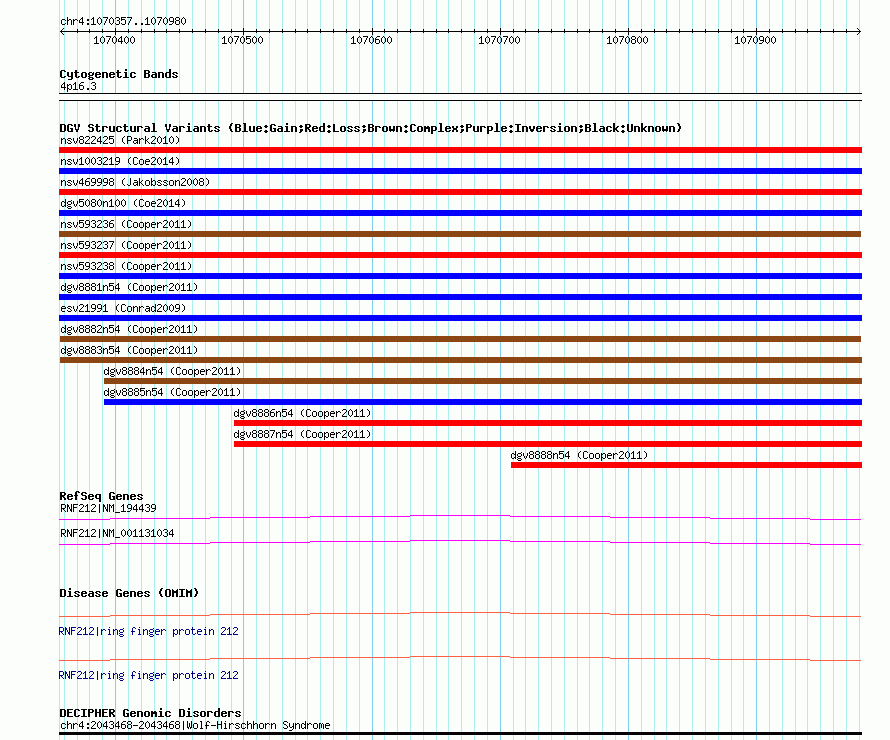The image size is (890, 740).
Task: Click the nsv1003219 (Coe2014) variant label
Action: click(120, 161)
